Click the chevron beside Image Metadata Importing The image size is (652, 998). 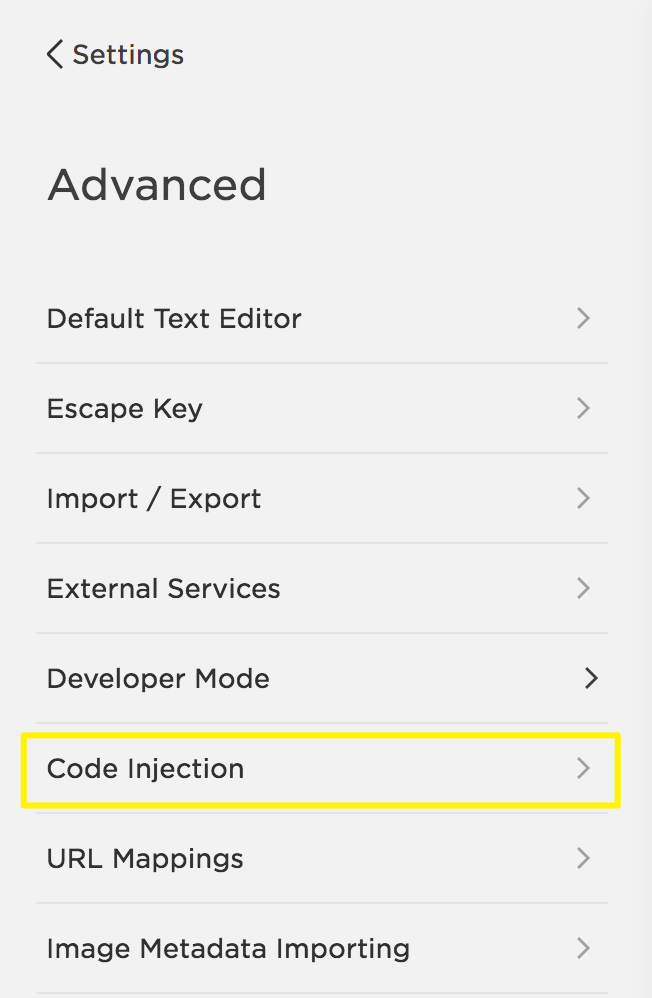coord(584,949)
